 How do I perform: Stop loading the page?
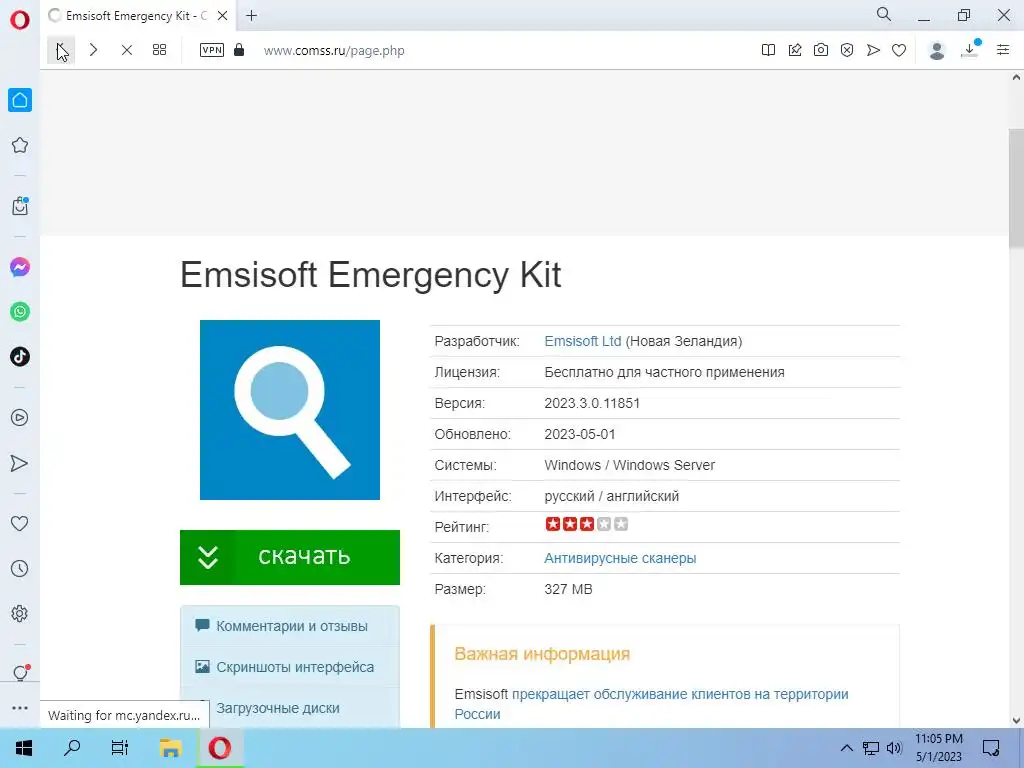coord(127,50)
